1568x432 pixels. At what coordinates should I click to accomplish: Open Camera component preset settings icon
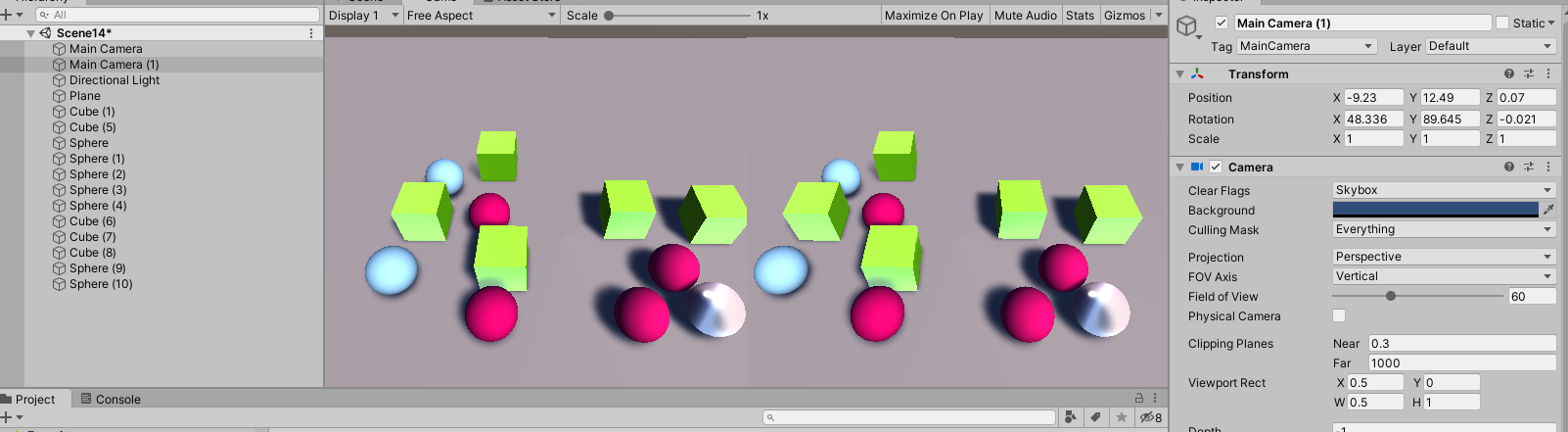[1529, 168]
